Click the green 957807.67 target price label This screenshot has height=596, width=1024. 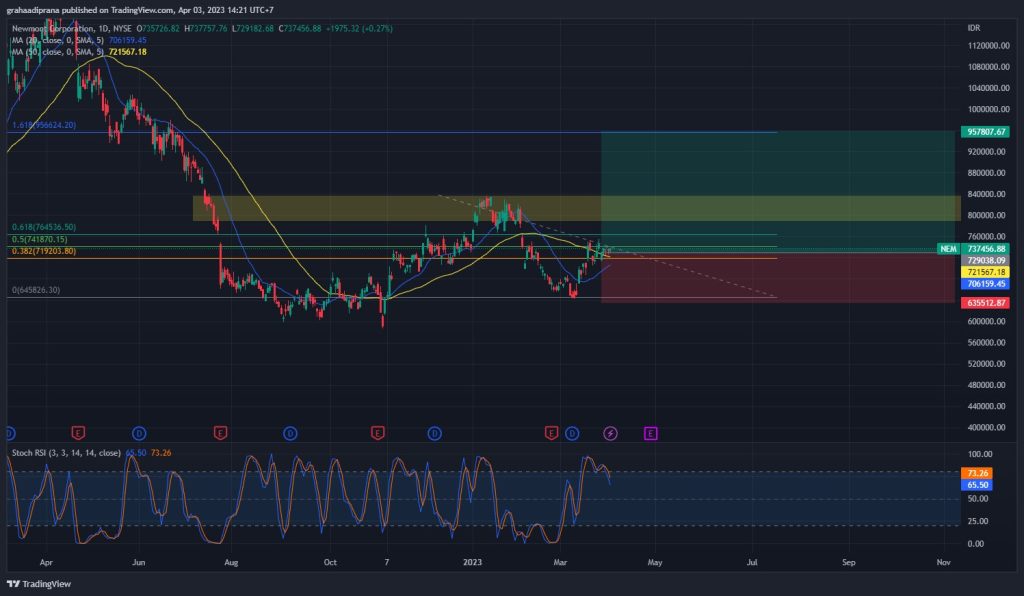tap(986, 132)
